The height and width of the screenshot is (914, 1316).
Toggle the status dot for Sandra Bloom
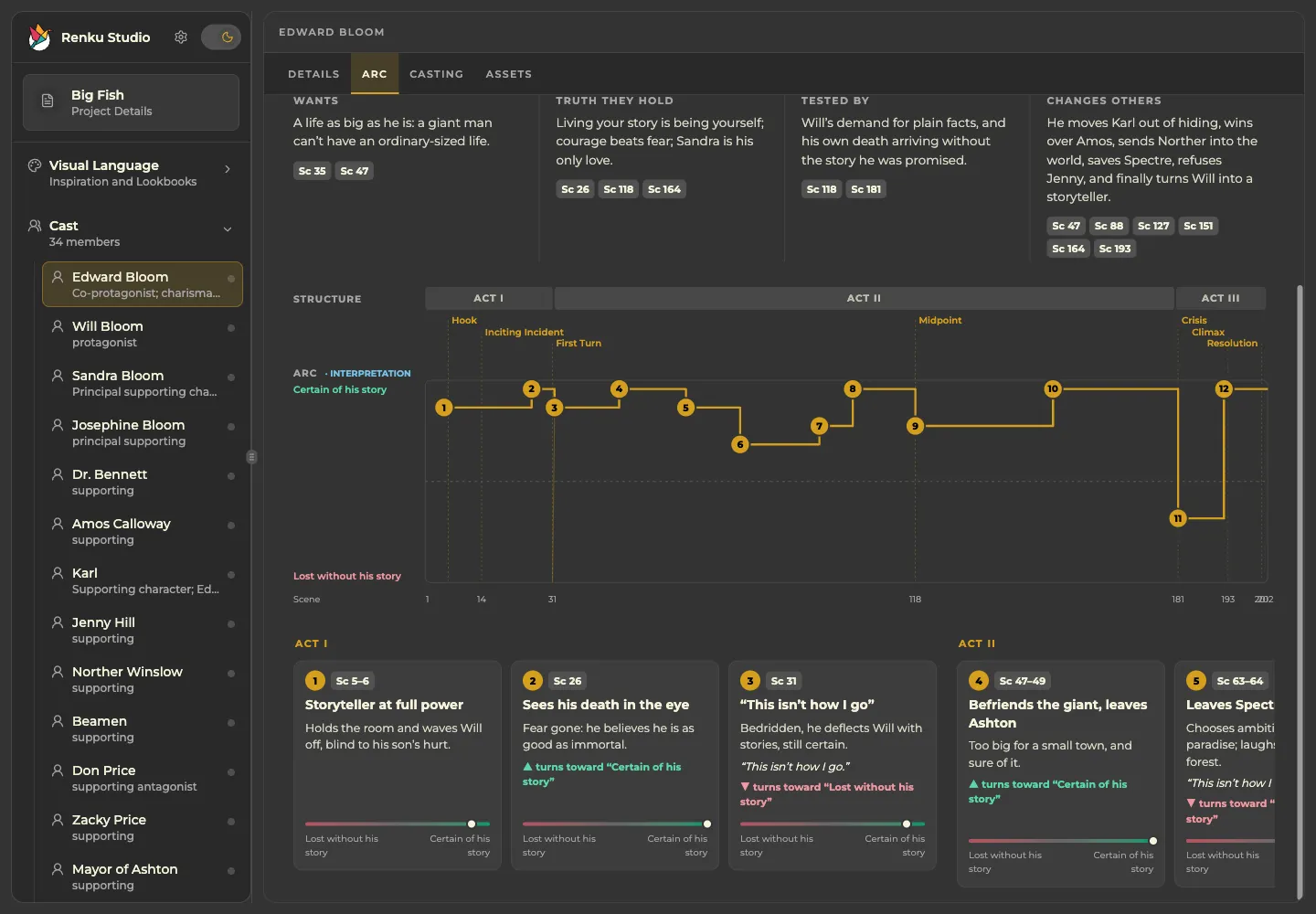[231, 377]
